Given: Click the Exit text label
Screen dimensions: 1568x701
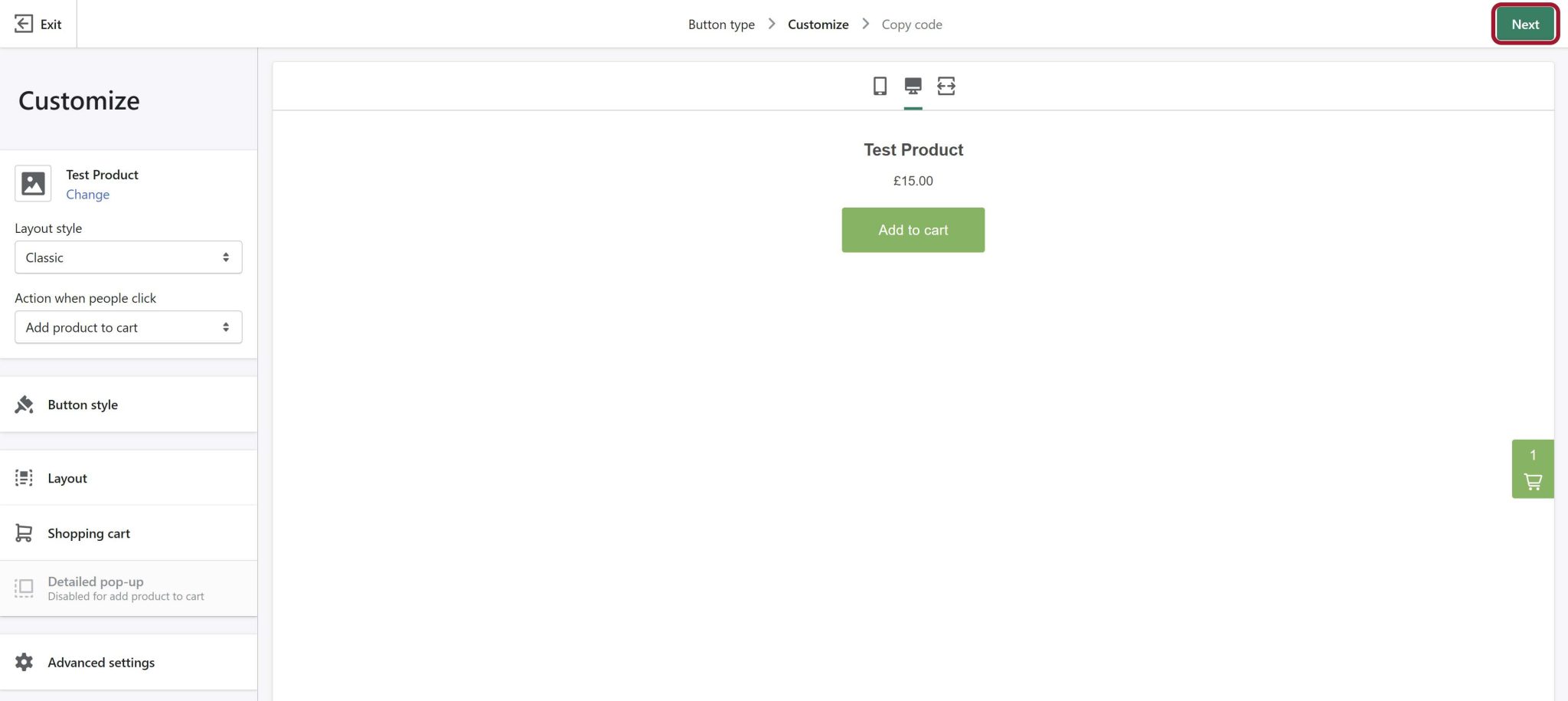Looking at the screenshot, I should click(x=51, y=25).
